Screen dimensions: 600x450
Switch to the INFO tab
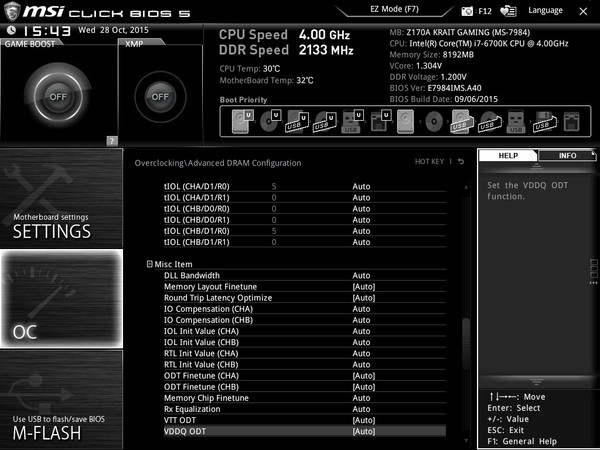(567, 156)
